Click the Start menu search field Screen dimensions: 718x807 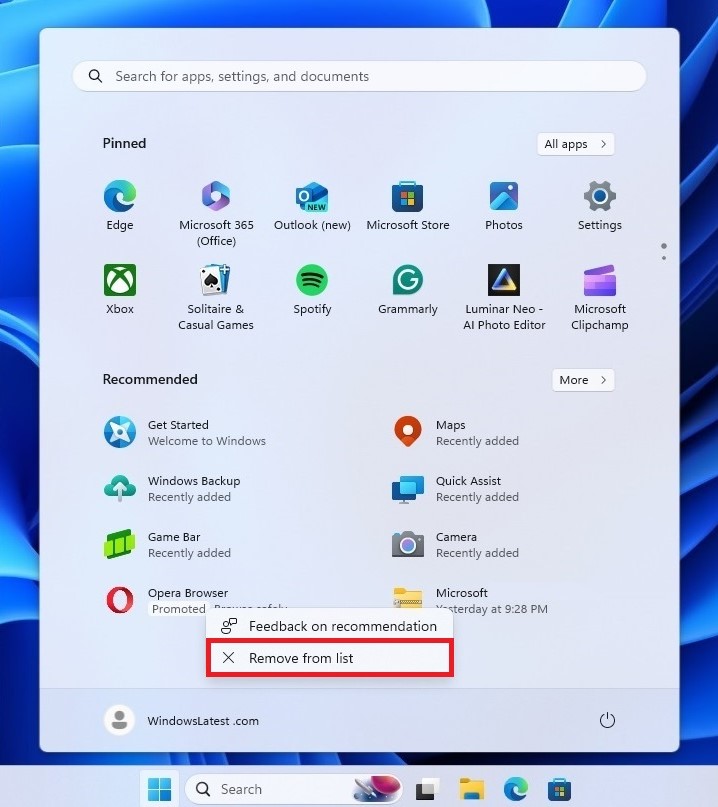[359, 76]
